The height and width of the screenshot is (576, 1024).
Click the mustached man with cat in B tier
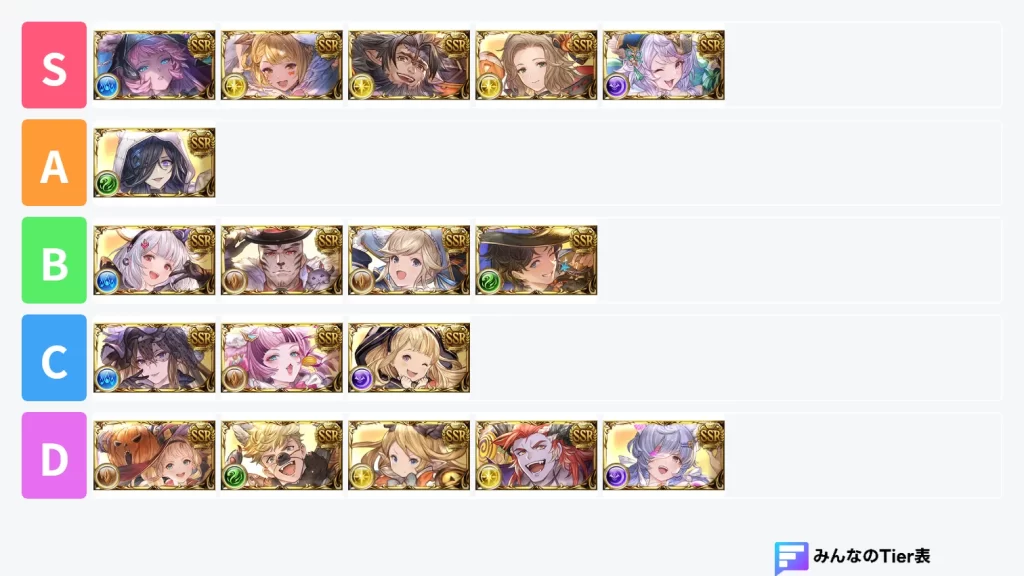pyautogui.click(x=281, y=260)
